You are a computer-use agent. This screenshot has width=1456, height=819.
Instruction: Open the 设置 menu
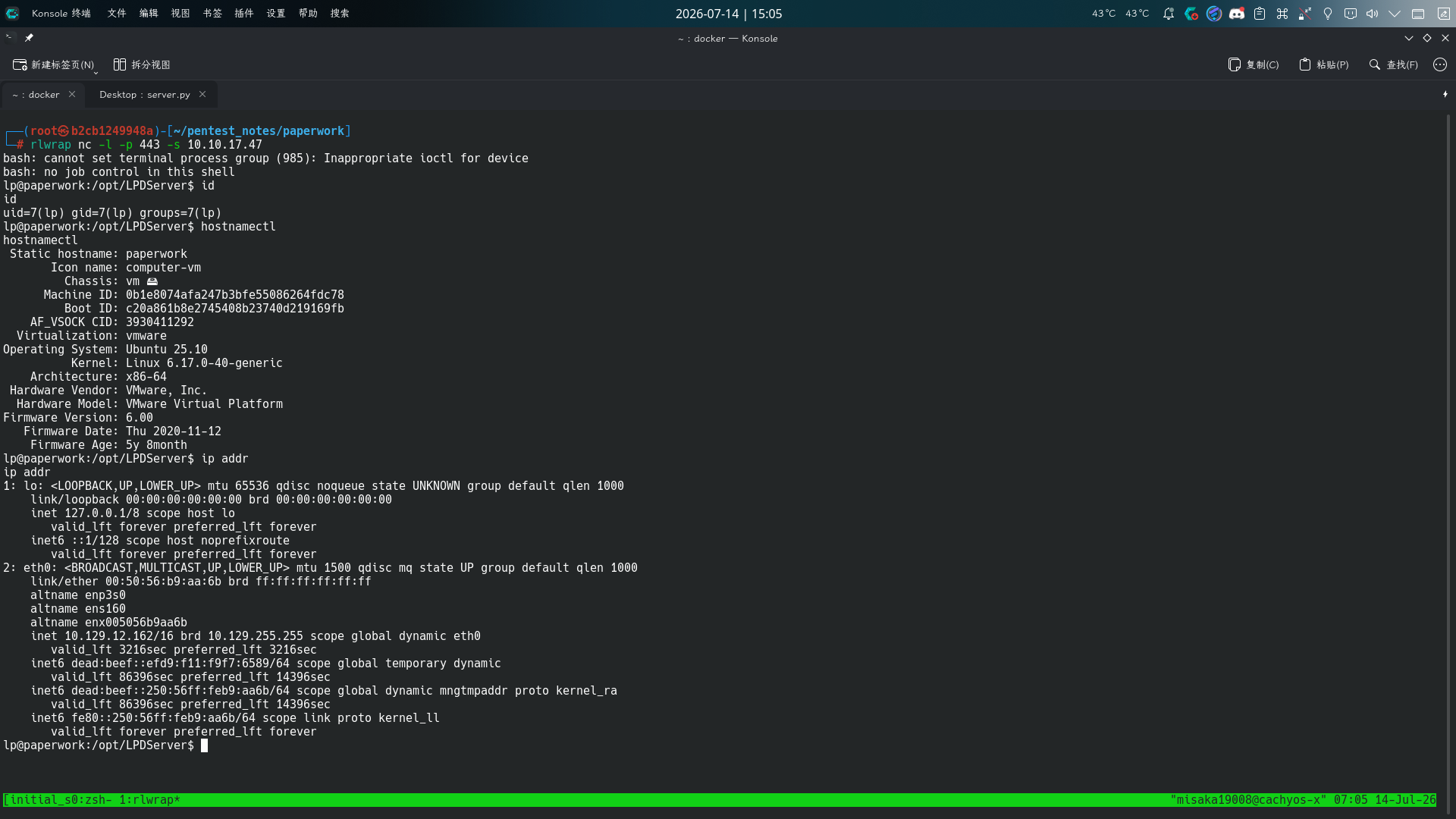point(276,14)
